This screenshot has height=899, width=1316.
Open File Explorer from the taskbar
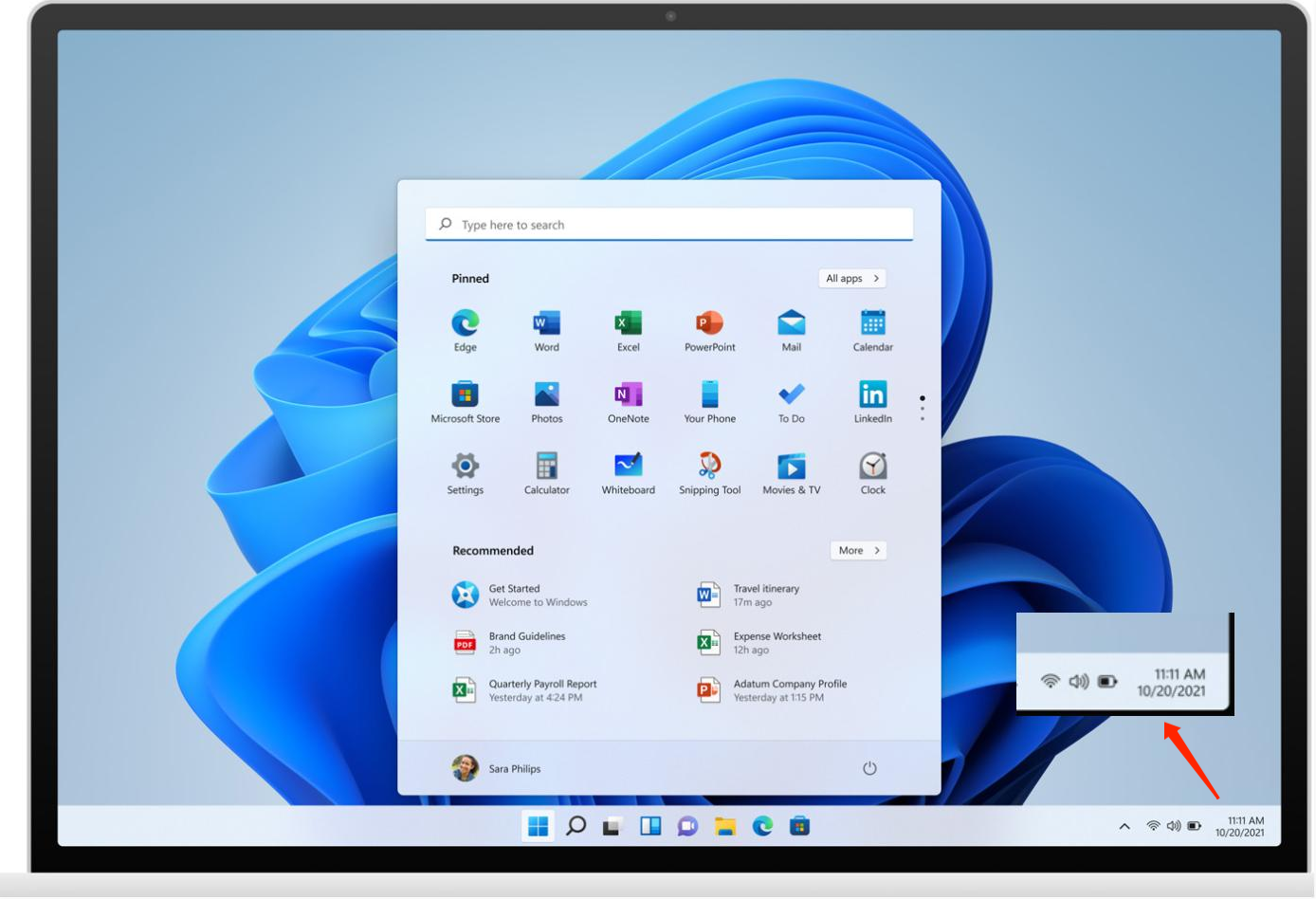coord(725,827)
